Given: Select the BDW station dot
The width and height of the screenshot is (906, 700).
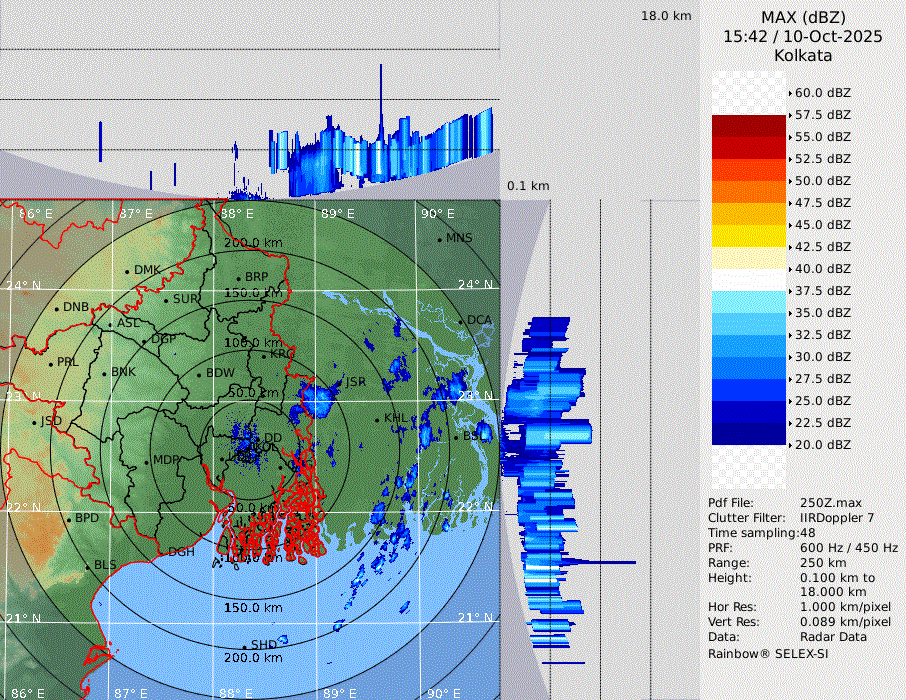Looking at the screenshot, I should click(x=200, y=374).
